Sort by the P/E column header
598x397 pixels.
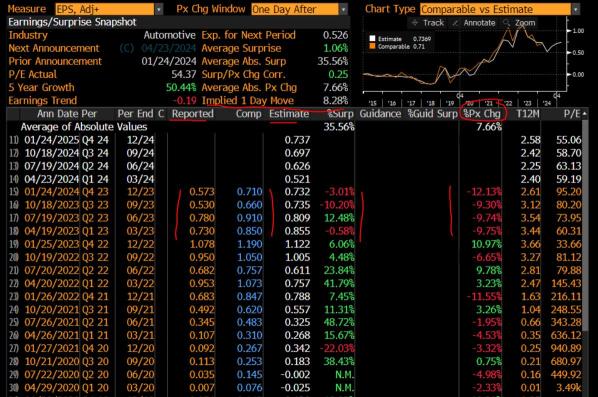[572, 114]
